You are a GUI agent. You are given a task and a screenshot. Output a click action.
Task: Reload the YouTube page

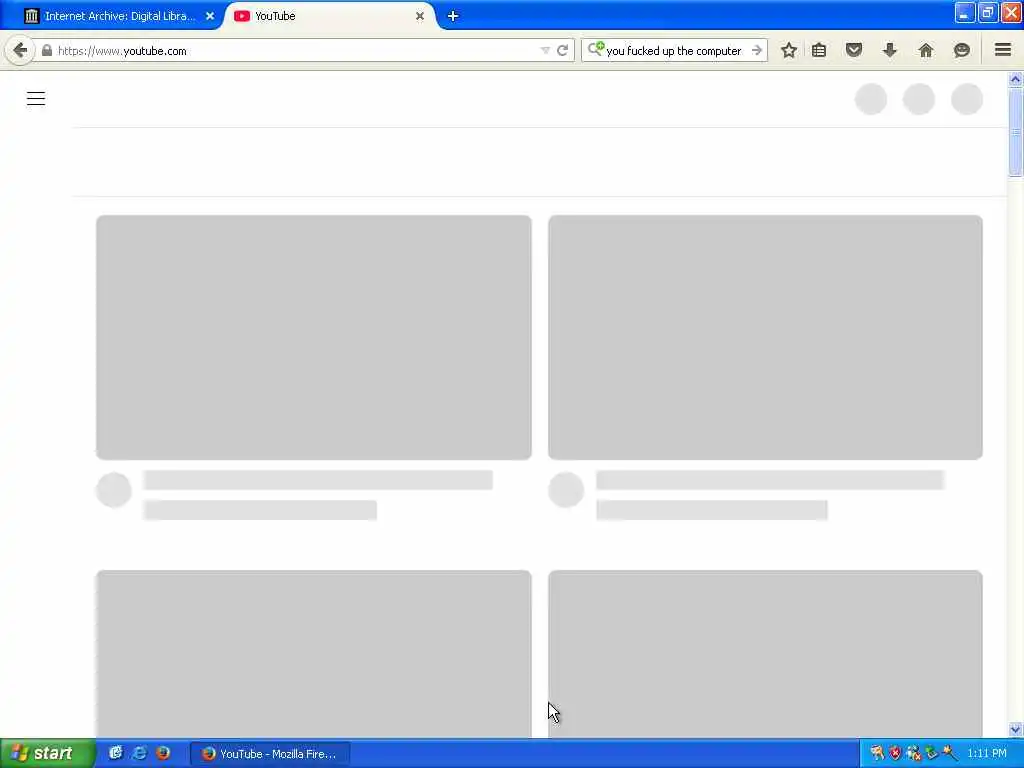tap(562, 50)
